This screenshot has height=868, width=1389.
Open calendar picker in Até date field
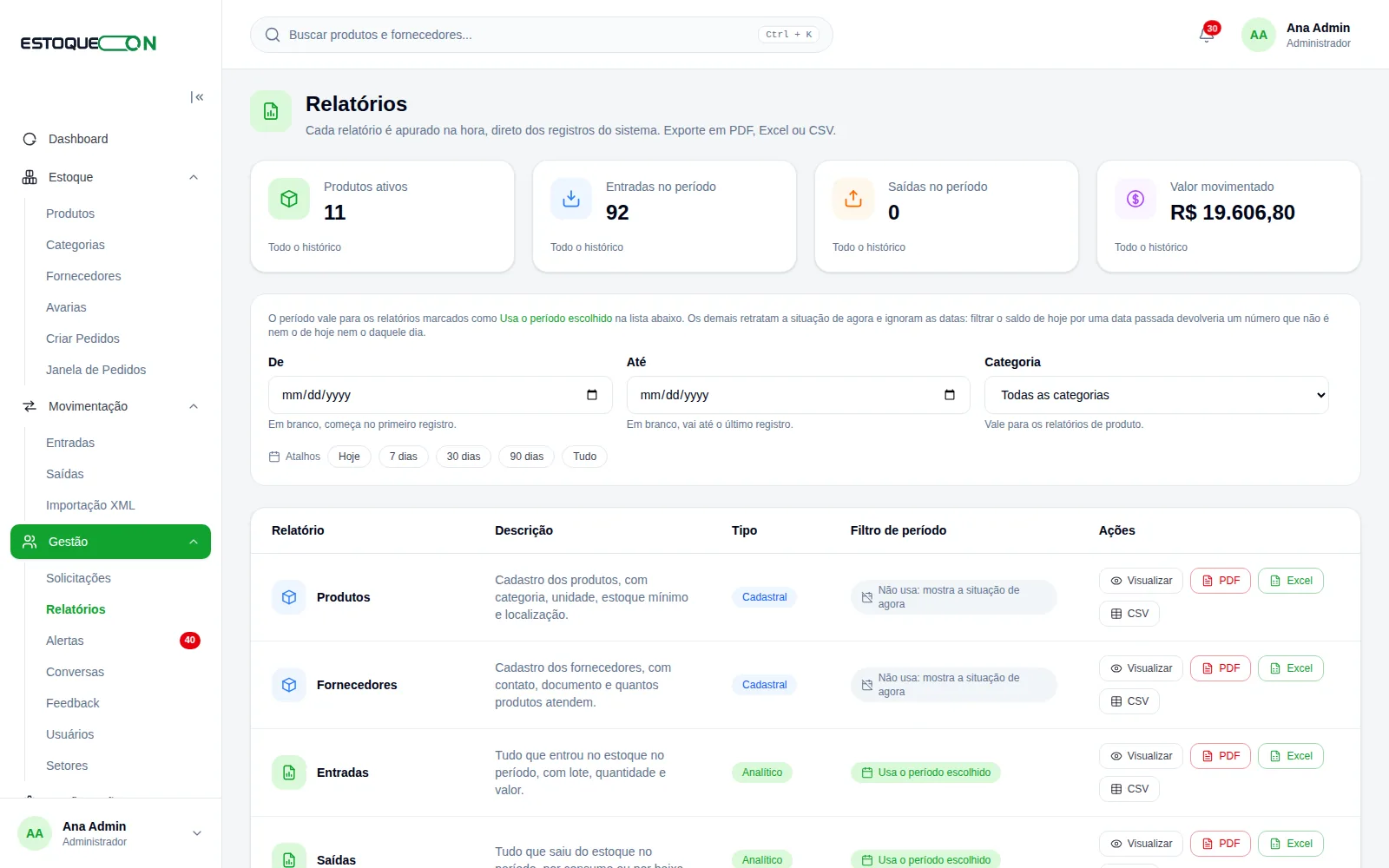pos(950,395)
